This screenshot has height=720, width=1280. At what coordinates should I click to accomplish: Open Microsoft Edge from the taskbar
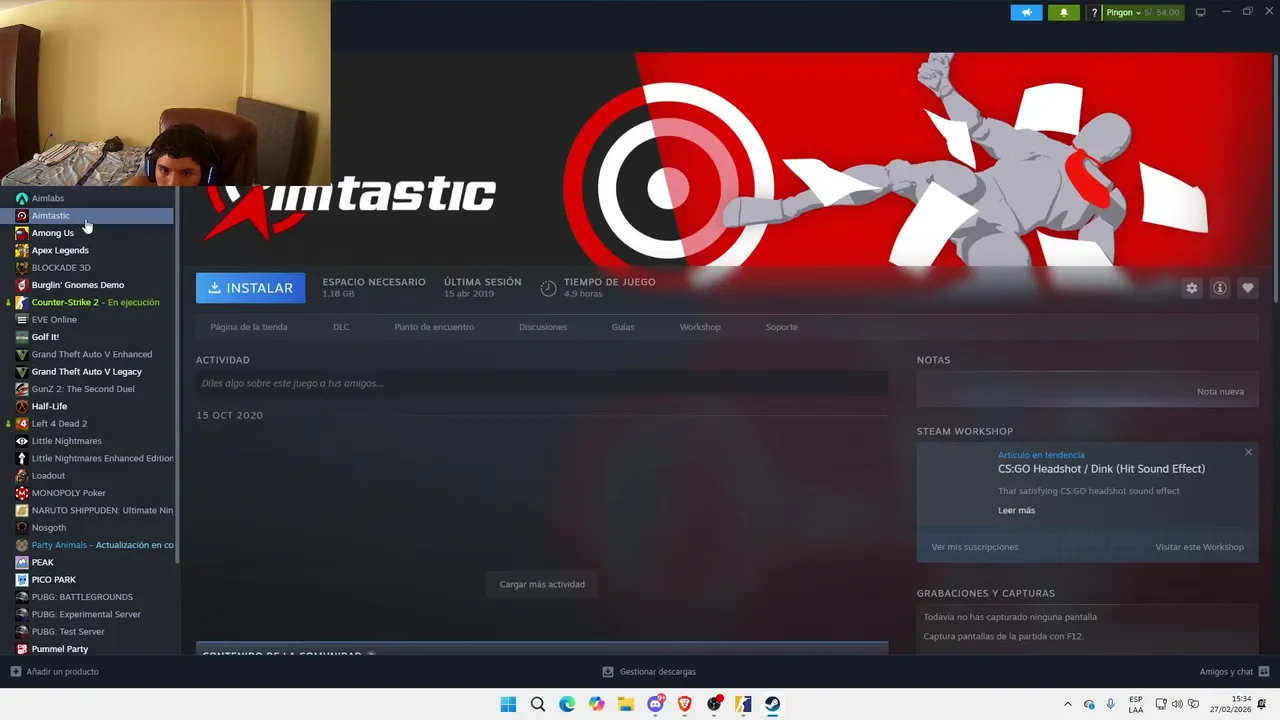pyautogui.click(x=567, y=704)
